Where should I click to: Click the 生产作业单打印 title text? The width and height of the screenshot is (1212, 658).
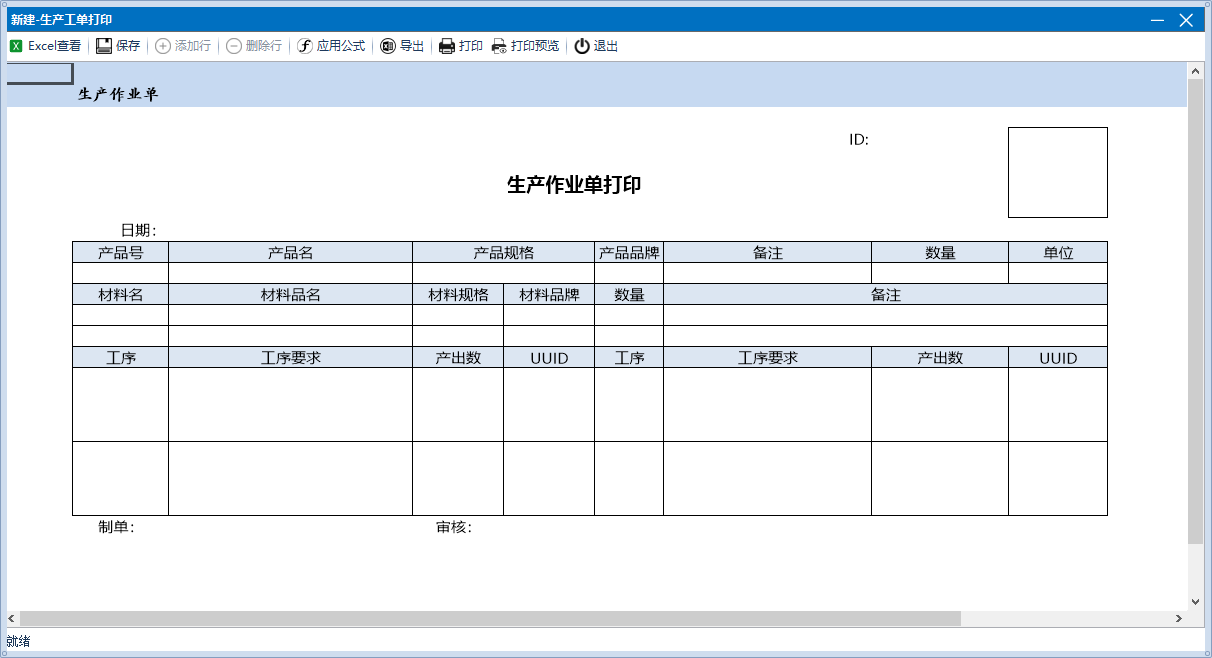(x=574, y=185)
